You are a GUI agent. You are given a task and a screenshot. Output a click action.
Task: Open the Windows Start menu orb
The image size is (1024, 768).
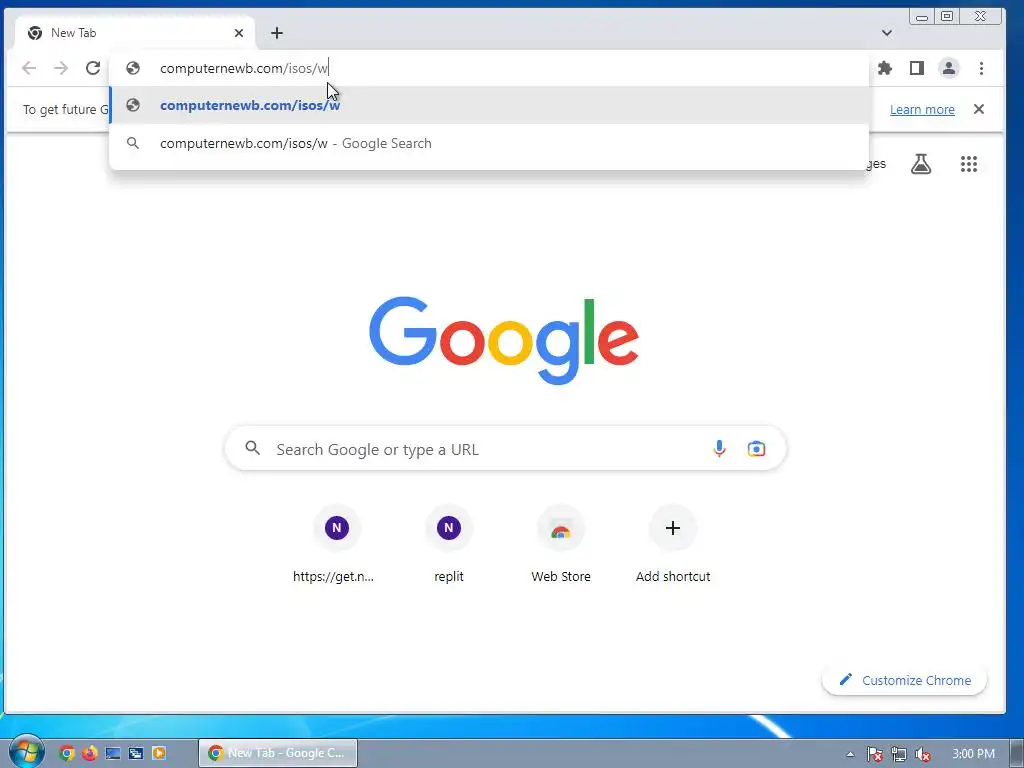(x=27, y=752)
